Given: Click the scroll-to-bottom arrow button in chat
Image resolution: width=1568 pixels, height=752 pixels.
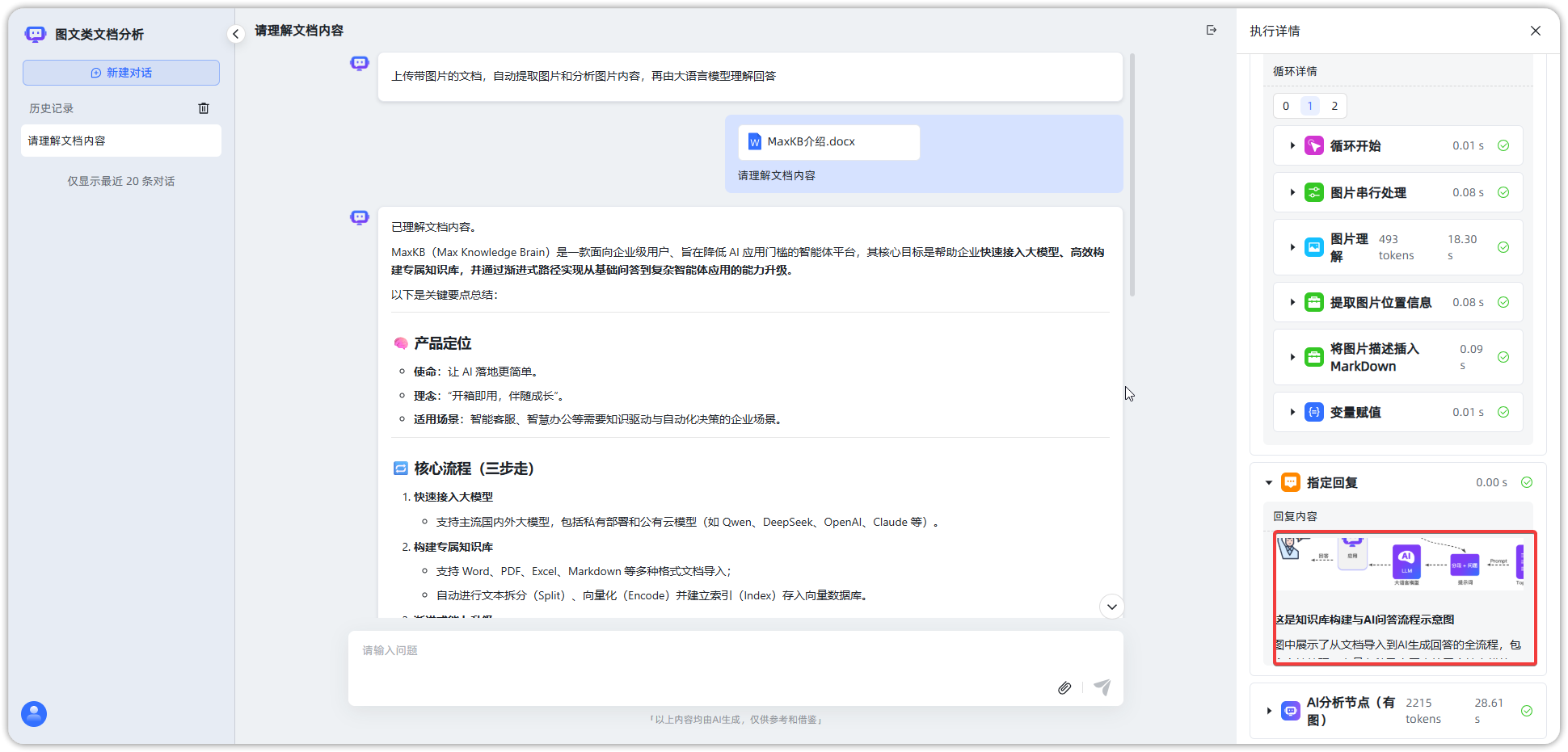Looking at the screenshot, I should pyautogui.click(x=1111, y=607).
